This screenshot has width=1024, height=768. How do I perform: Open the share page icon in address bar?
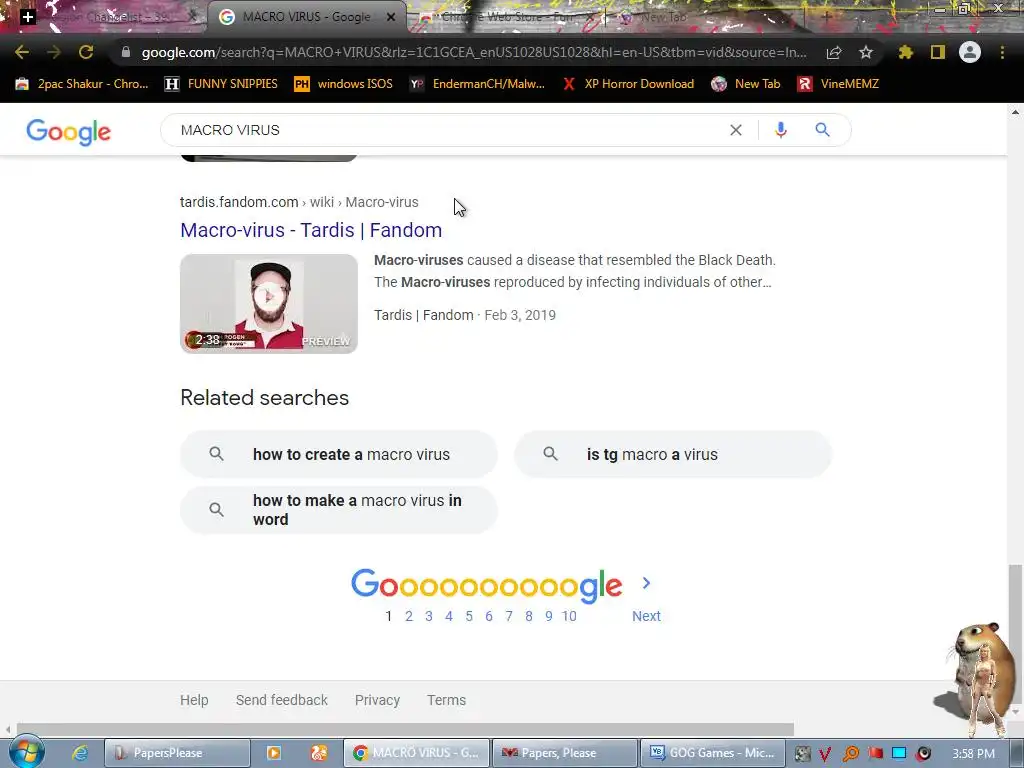coord(834,53)
